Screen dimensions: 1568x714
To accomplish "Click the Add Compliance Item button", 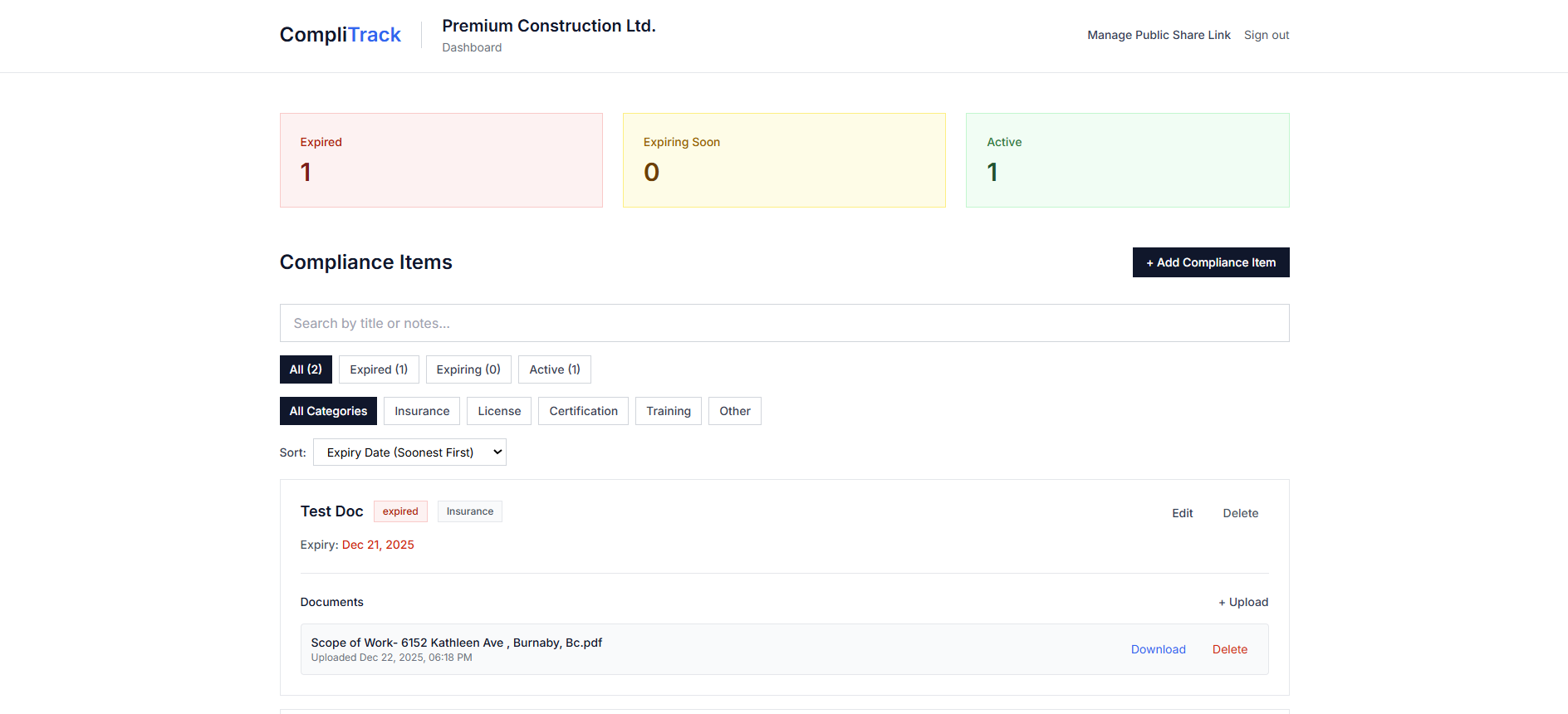I will (1210, 262).
